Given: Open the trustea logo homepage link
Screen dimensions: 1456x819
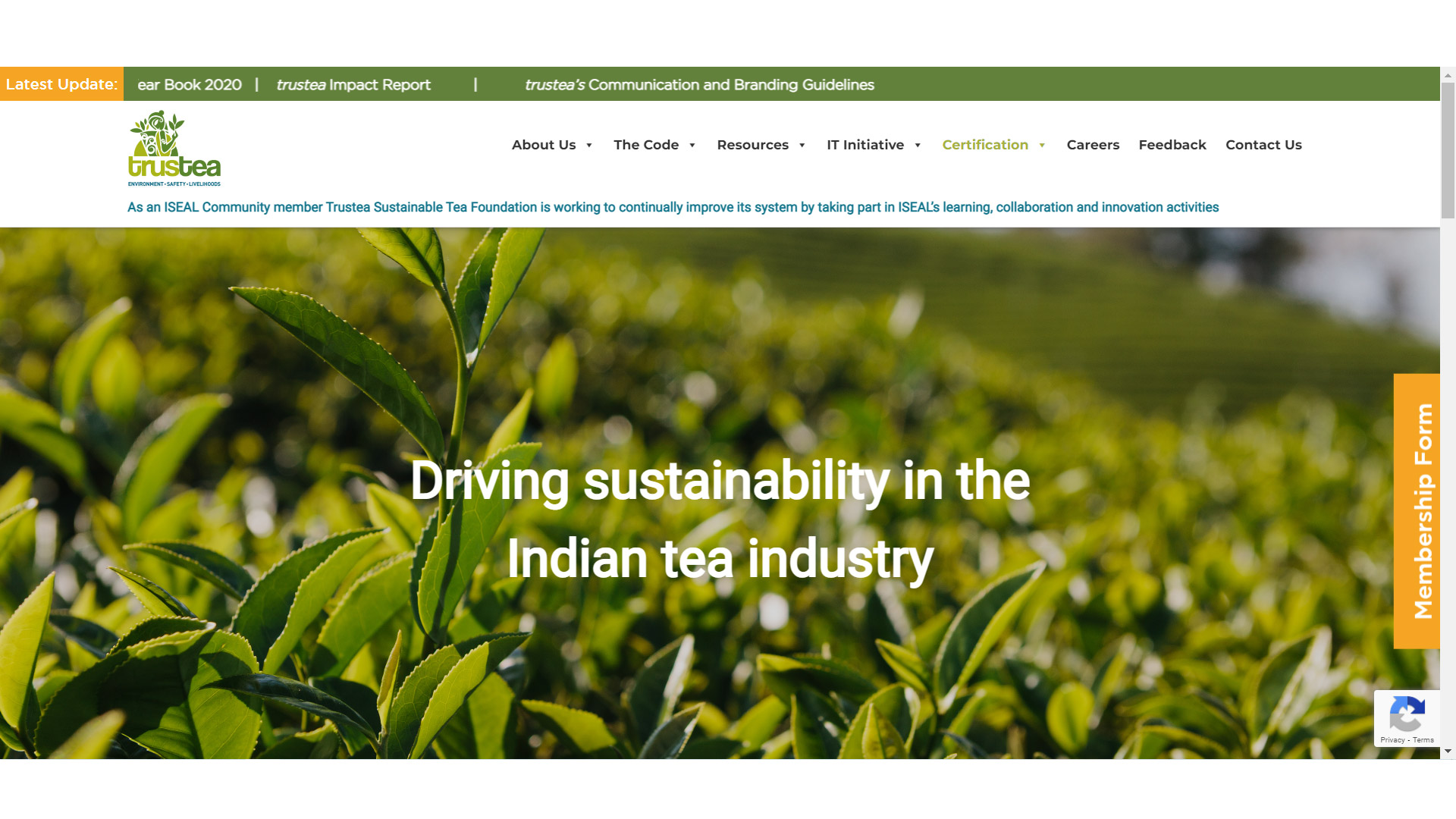Looking at the screenshot, I should click(174, 149).
